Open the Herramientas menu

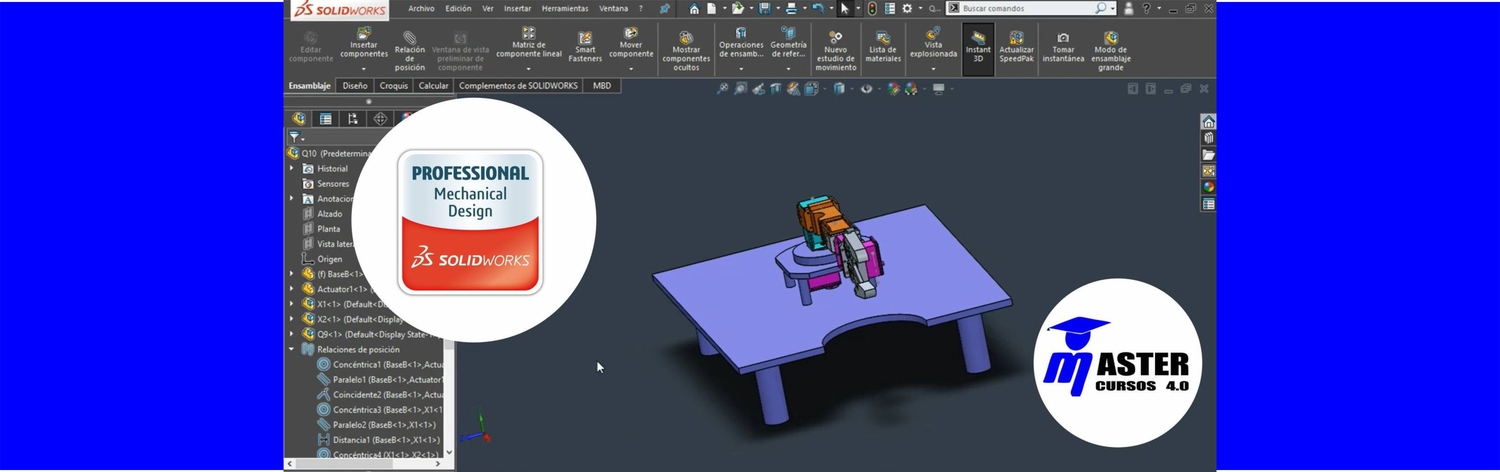click(x=565, y=8)
